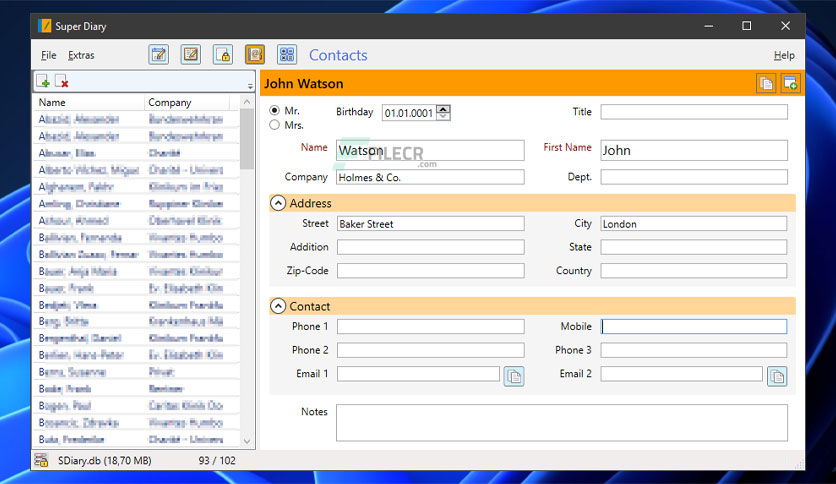The width and height of the screenshot is (836, 484).
Task: Click the Country input field
Action: click(x=694, y=271)
